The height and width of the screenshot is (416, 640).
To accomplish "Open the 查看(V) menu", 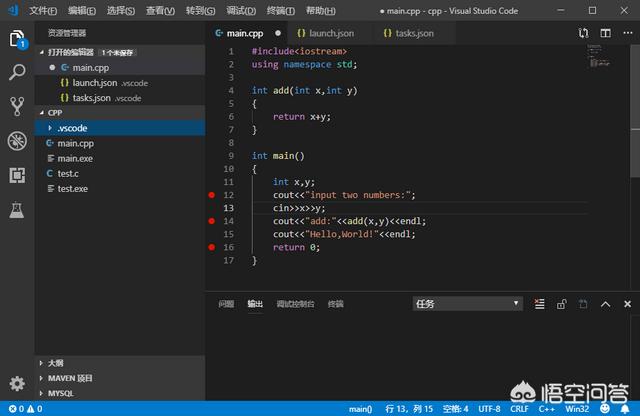I will point(160,11).
